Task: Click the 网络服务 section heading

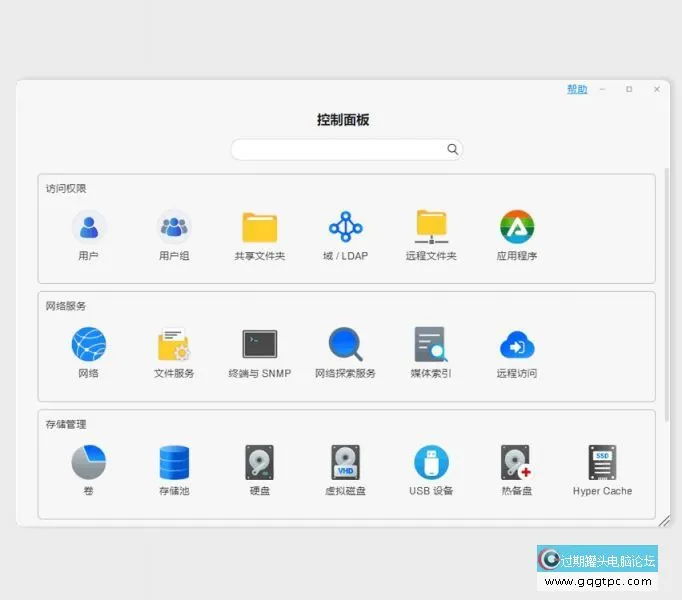Action: click(x=66, y=306)
